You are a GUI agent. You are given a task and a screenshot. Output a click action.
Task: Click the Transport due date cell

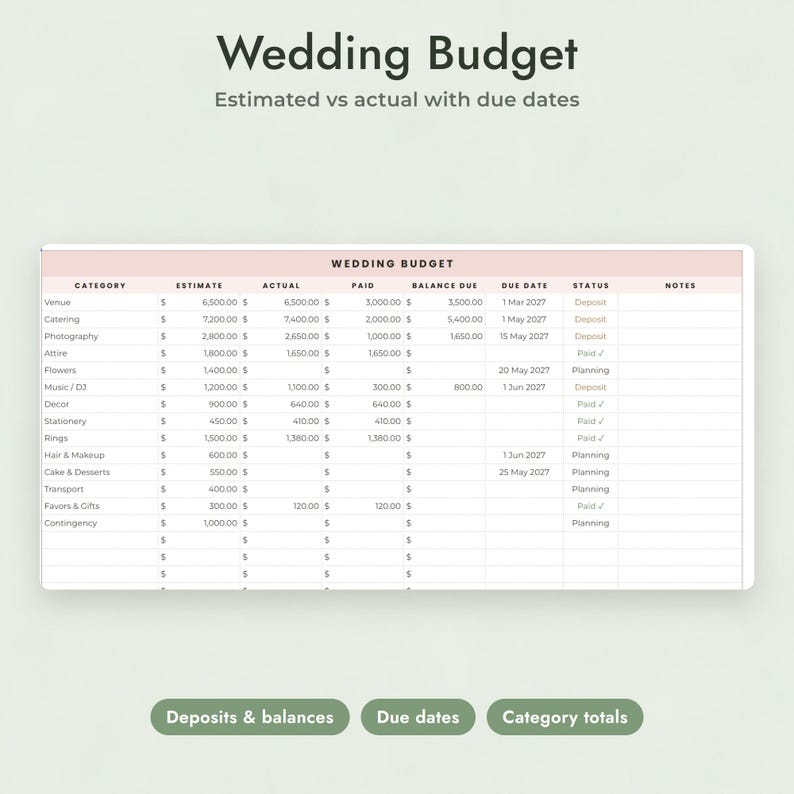pyautogui.click(x=524, y=489)
